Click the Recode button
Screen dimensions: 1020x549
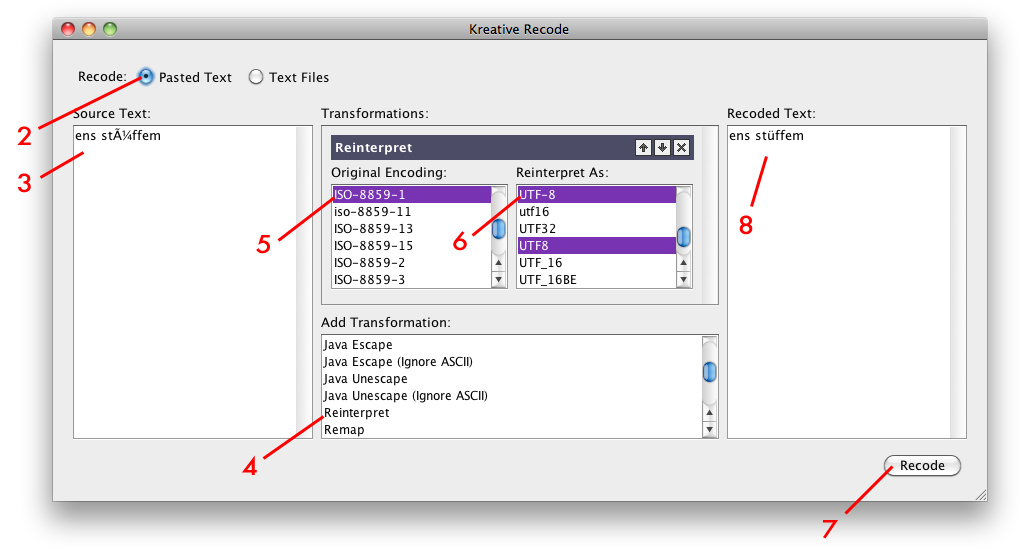(x=922, y=466)
